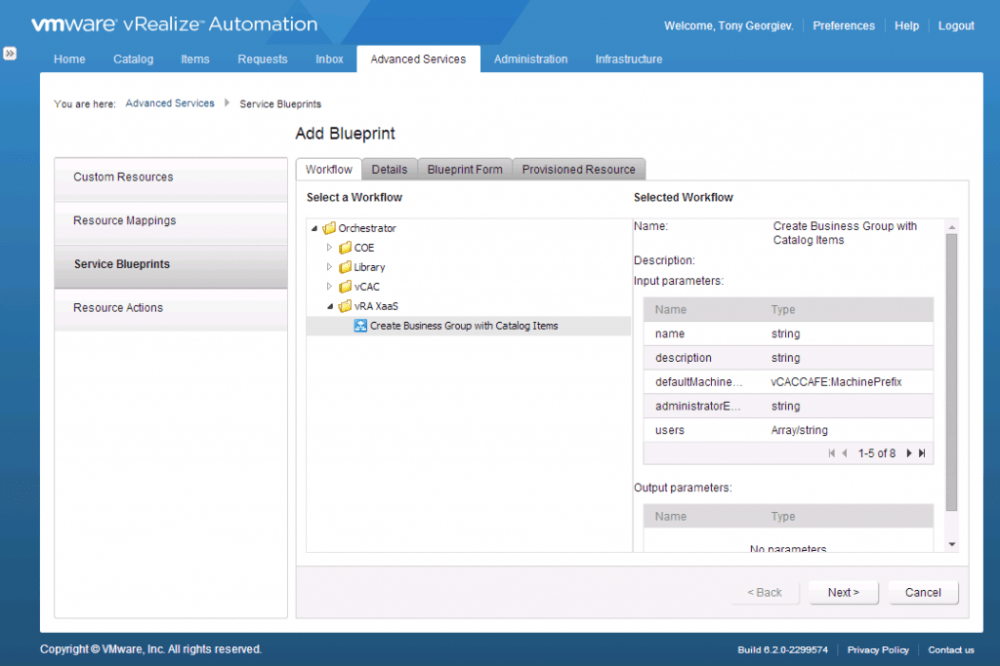
Task: Expand the left sidebar with double-arrow icon
Action: [10, 53]
